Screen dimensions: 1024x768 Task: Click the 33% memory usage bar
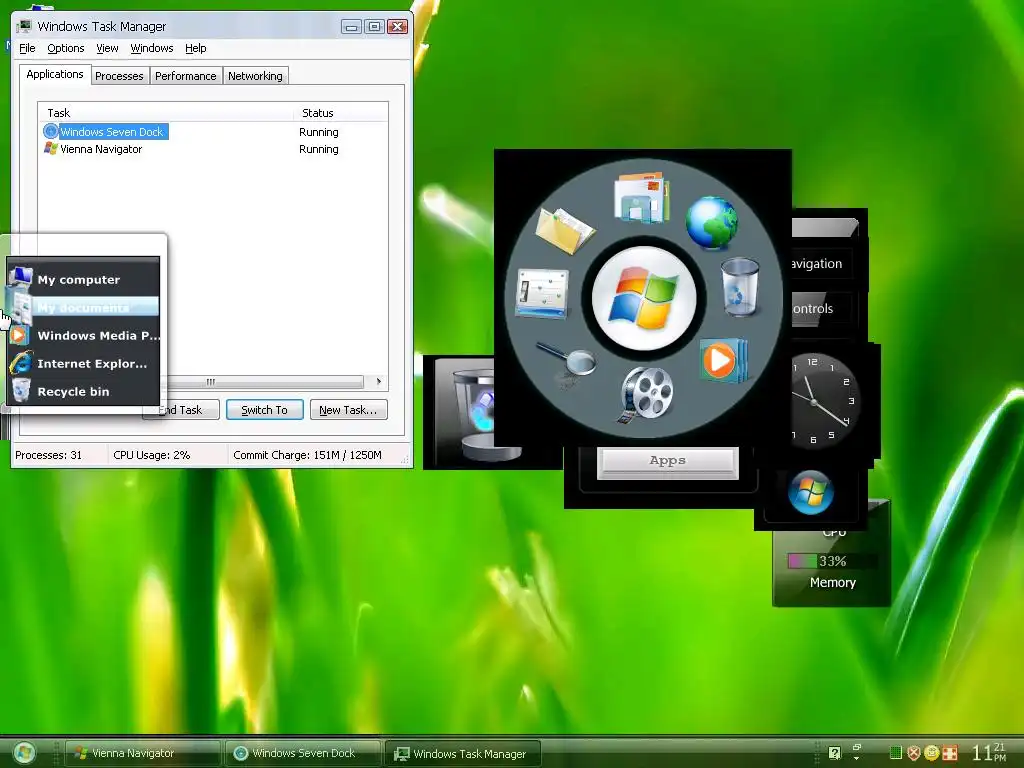[x=831, y=561]
